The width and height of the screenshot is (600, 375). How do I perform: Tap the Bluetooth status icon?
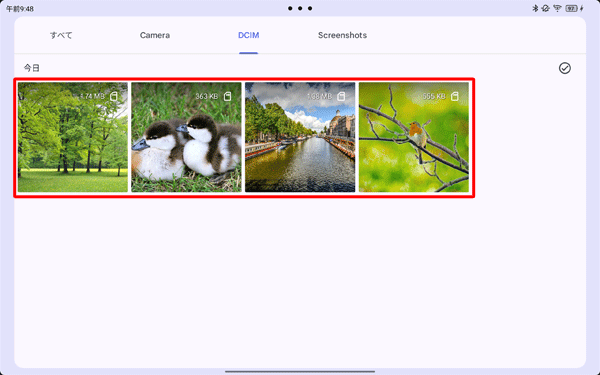click(x=535, y=8)
